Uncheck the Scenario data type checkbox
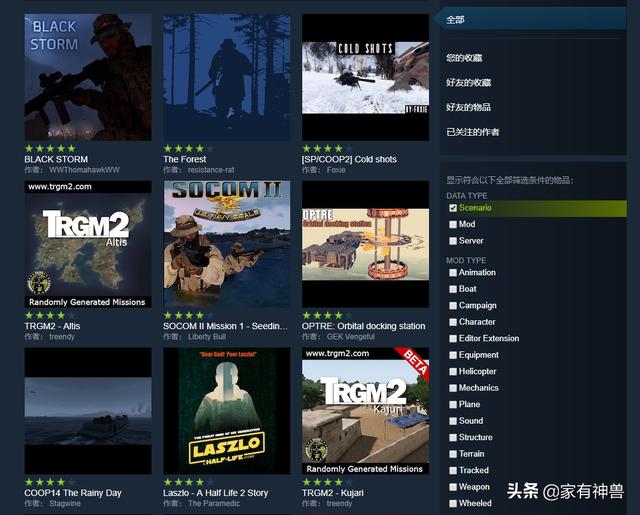Viewport: 640px width, 515px height. [x=453, y=208]
